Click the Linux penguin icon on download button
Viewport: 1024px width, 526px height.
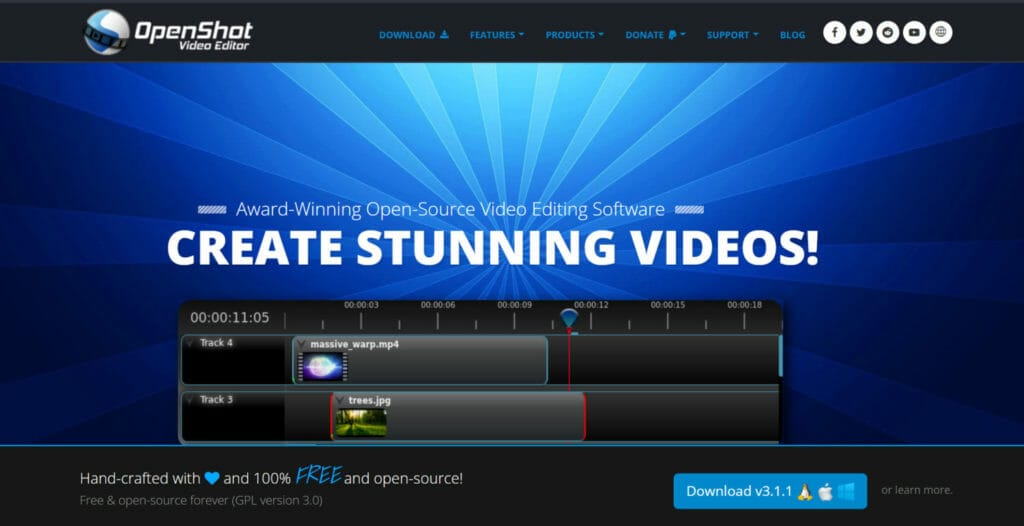pyautogui.click(x=805, y=492)
